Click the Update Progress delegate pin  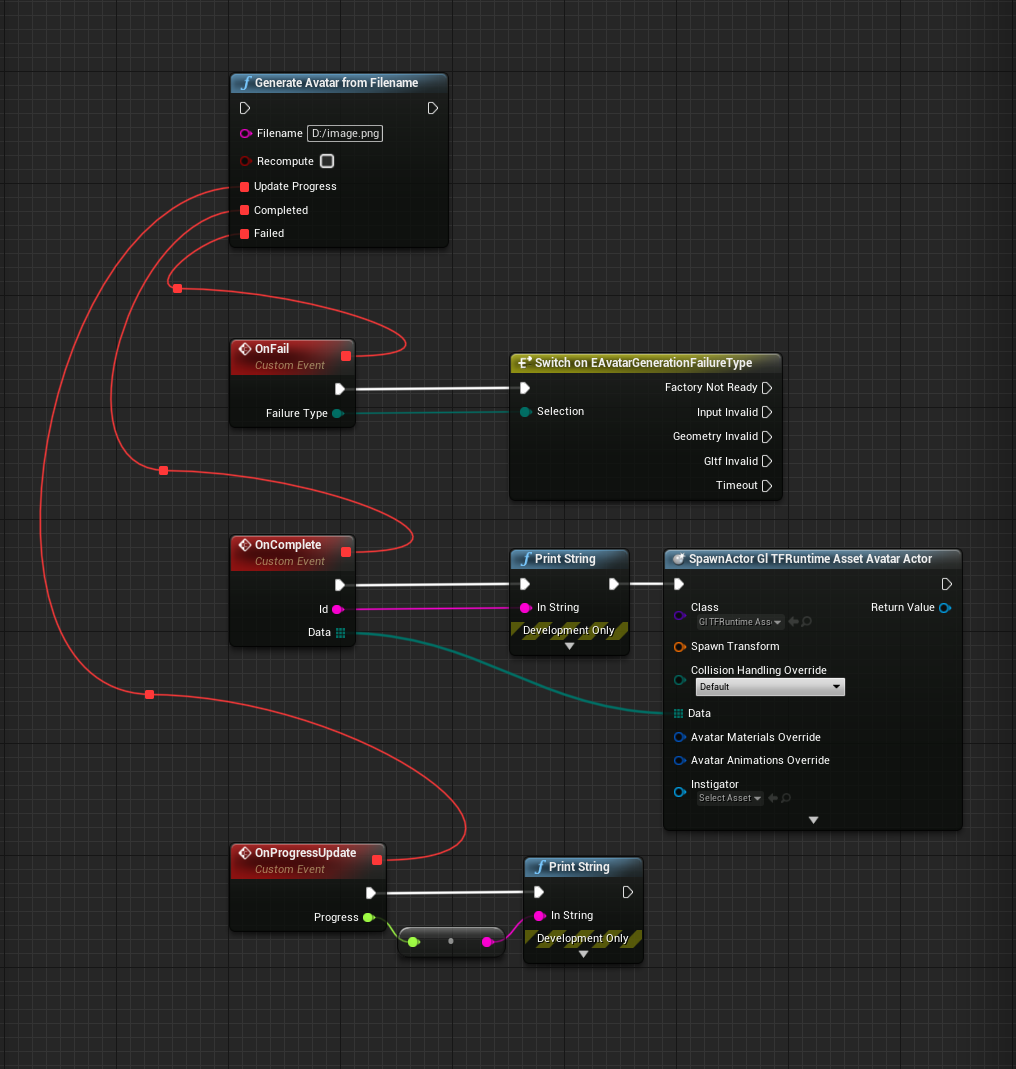pyautogui.click(x=244, y=187)
